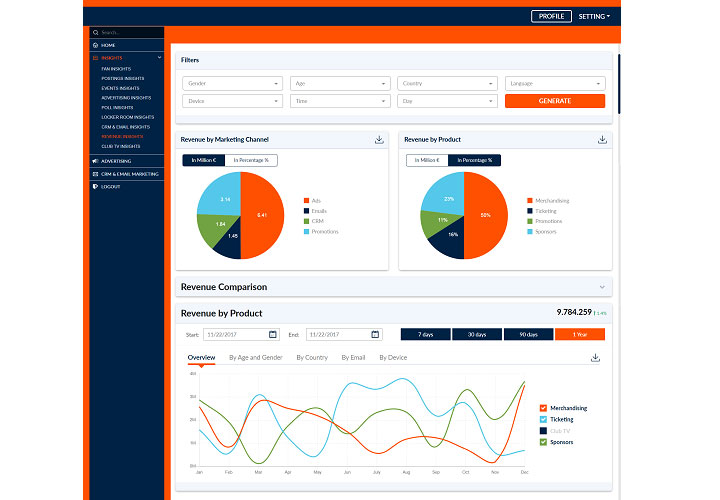This screenshot has width=720, height=500.
Task: Toggle the Merchandising series checkbox in legend
Action: [543, 408]
